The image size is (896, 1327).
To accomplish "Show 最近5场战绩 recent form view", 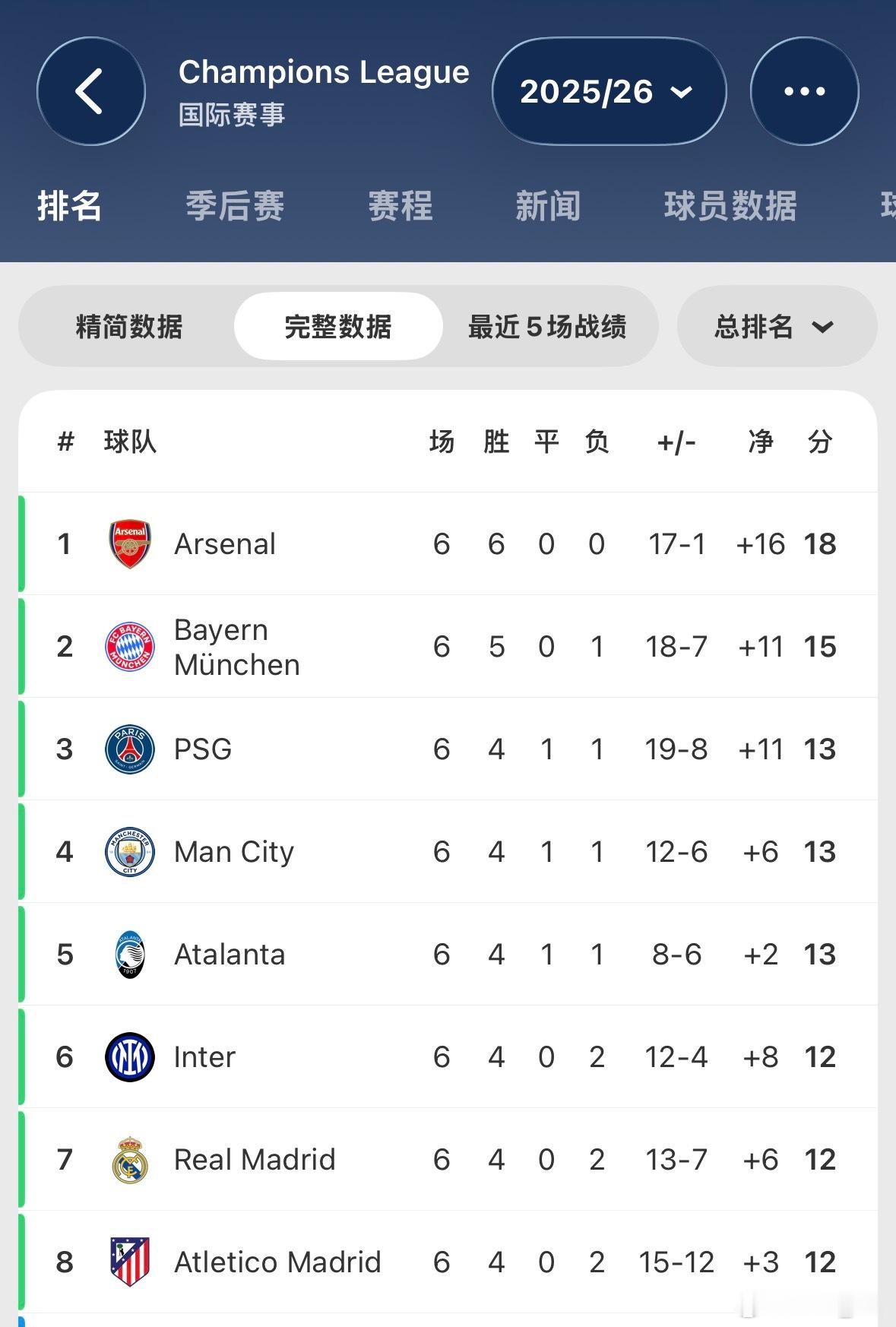I will (547, 327).
